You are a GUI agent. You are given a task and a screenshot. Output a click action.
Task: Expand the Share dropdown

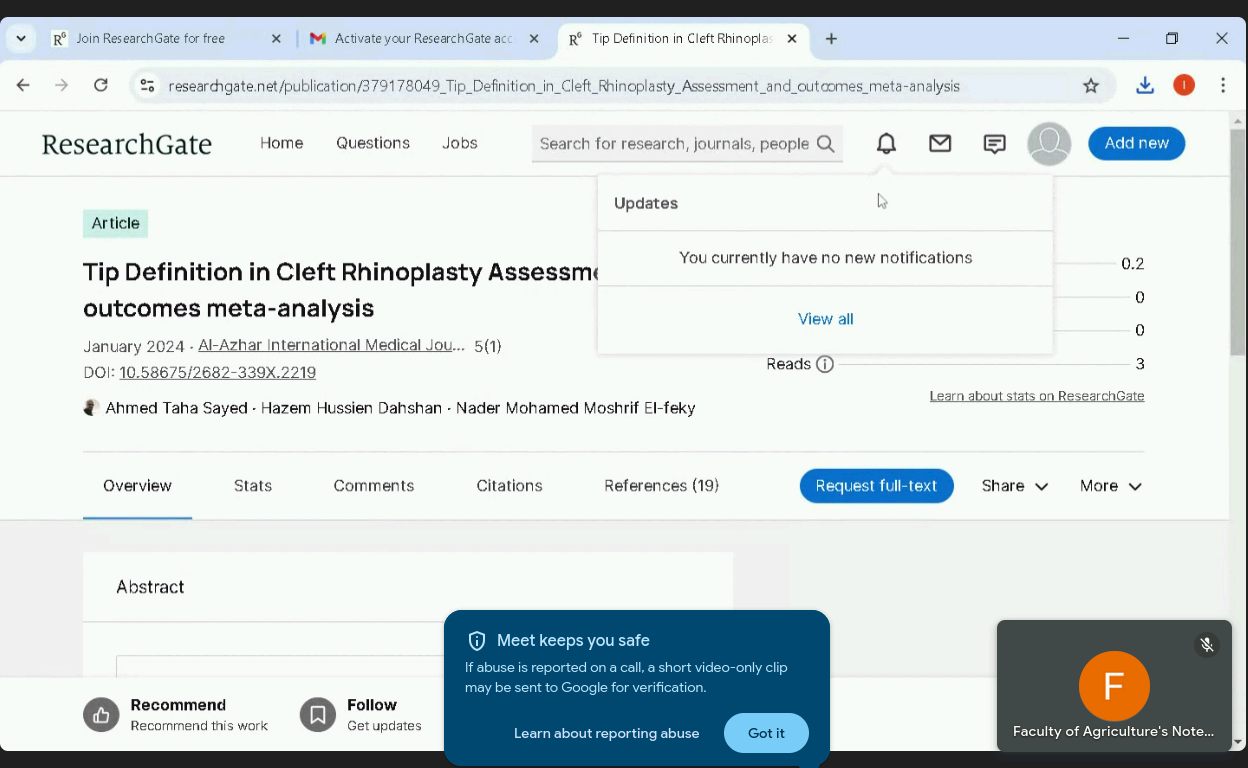(1015, 486)
